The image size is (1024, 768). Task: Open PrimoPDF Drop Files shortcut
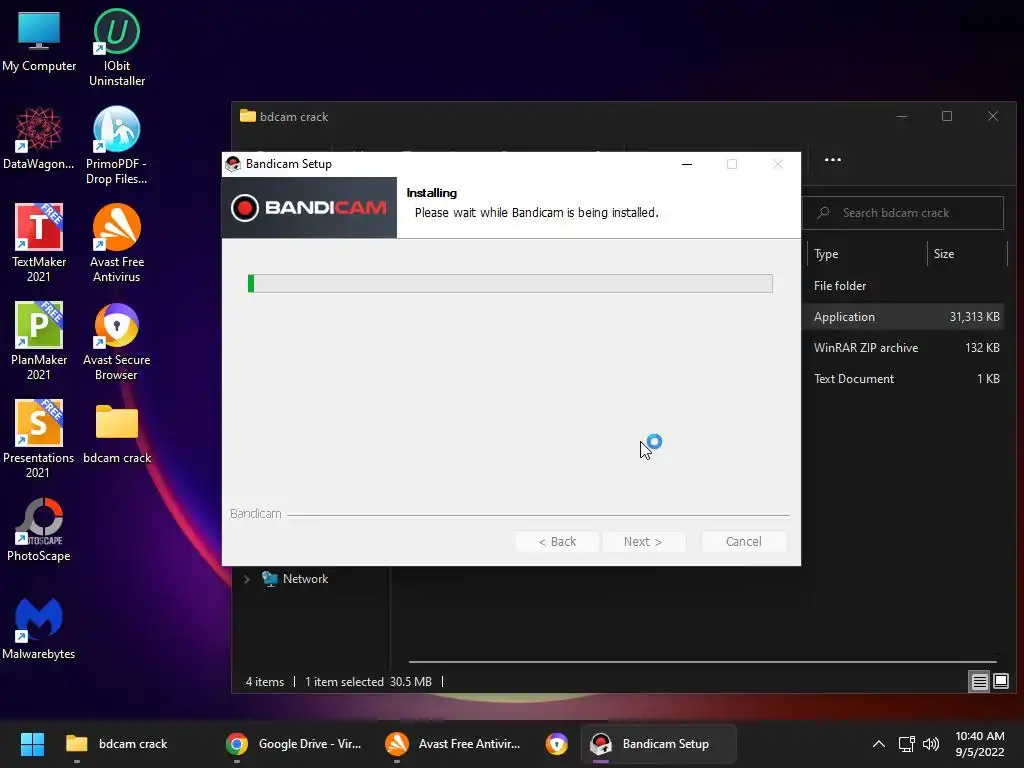117,145
